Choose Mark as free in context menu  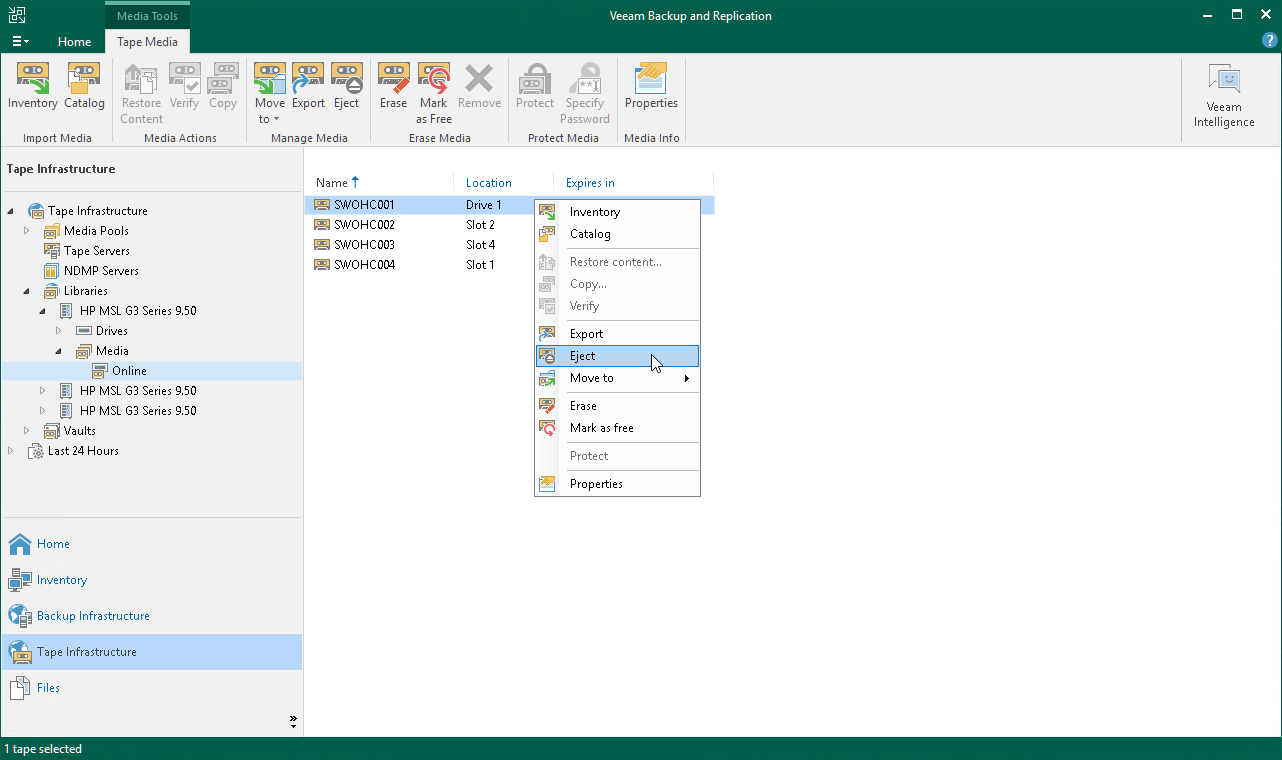point(617,428)
